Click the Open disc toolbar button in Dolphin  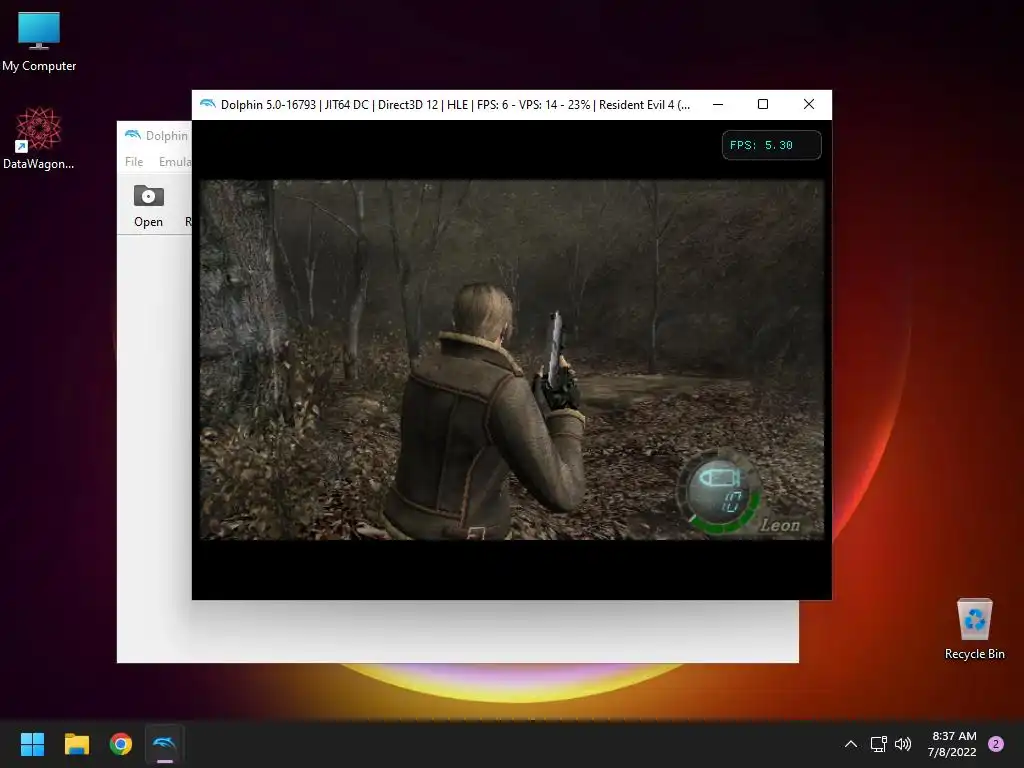point(148,206)
